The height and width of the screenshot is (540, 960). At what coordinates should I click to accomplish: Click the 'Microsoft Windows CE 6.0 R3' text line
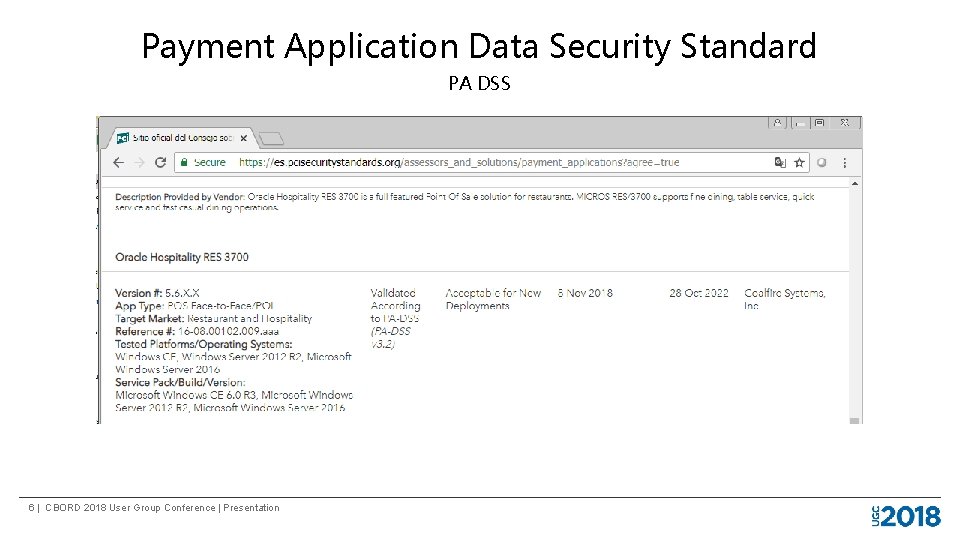click(x=234, y=395)
